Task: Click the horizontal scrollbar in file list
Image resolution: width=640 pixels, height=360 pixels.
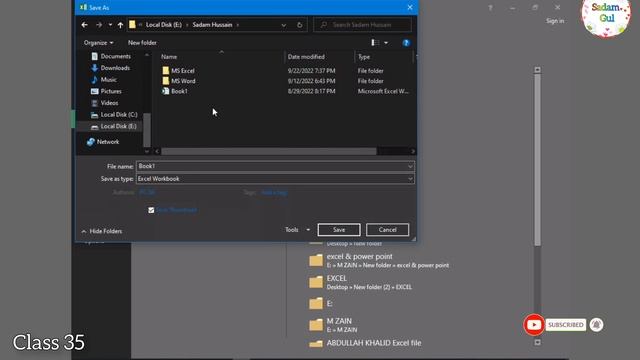Action: click(x=269, y=151)
